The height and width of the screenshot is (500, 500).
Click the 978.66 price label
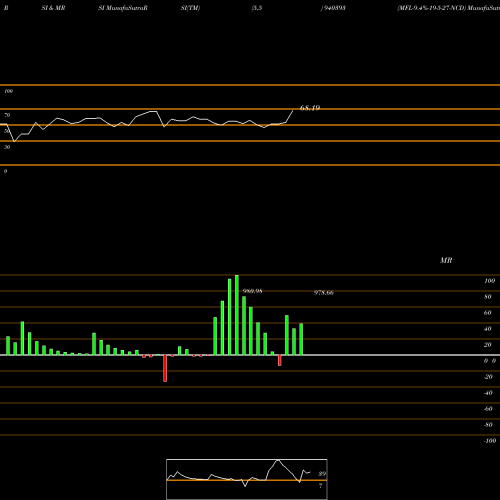324,293
